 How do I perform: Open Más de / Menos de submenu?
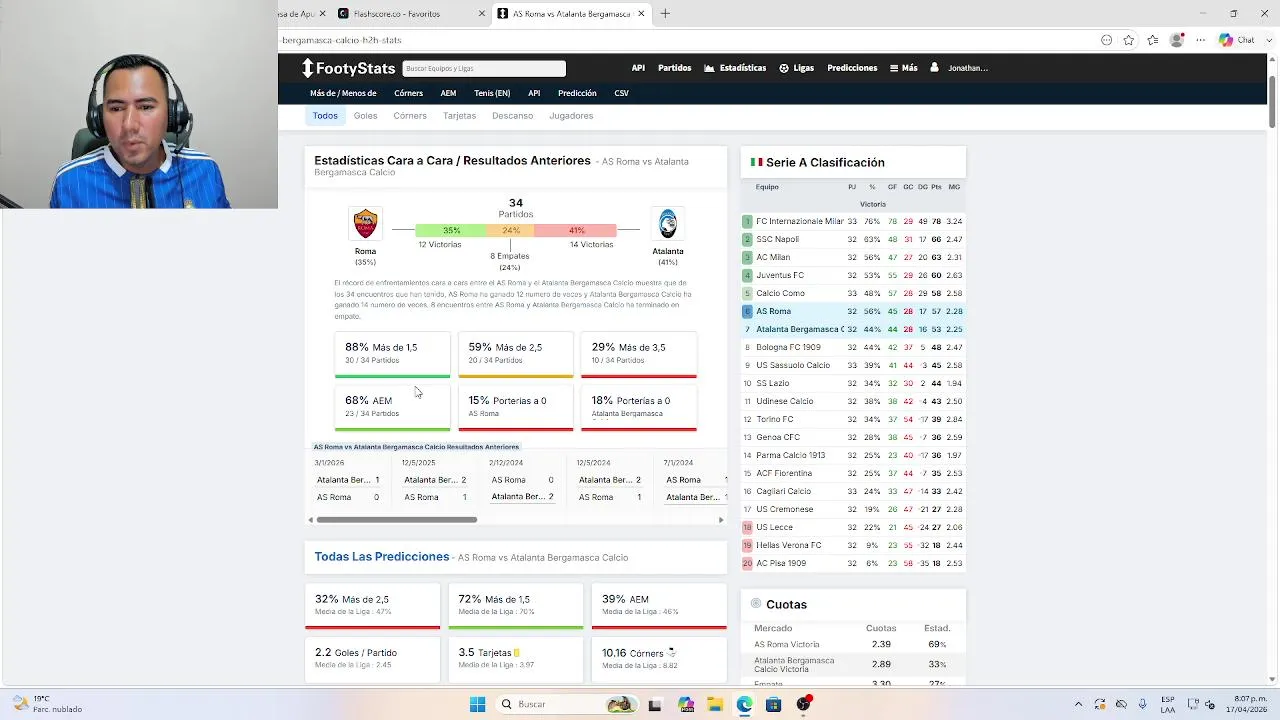coord(343,93)
